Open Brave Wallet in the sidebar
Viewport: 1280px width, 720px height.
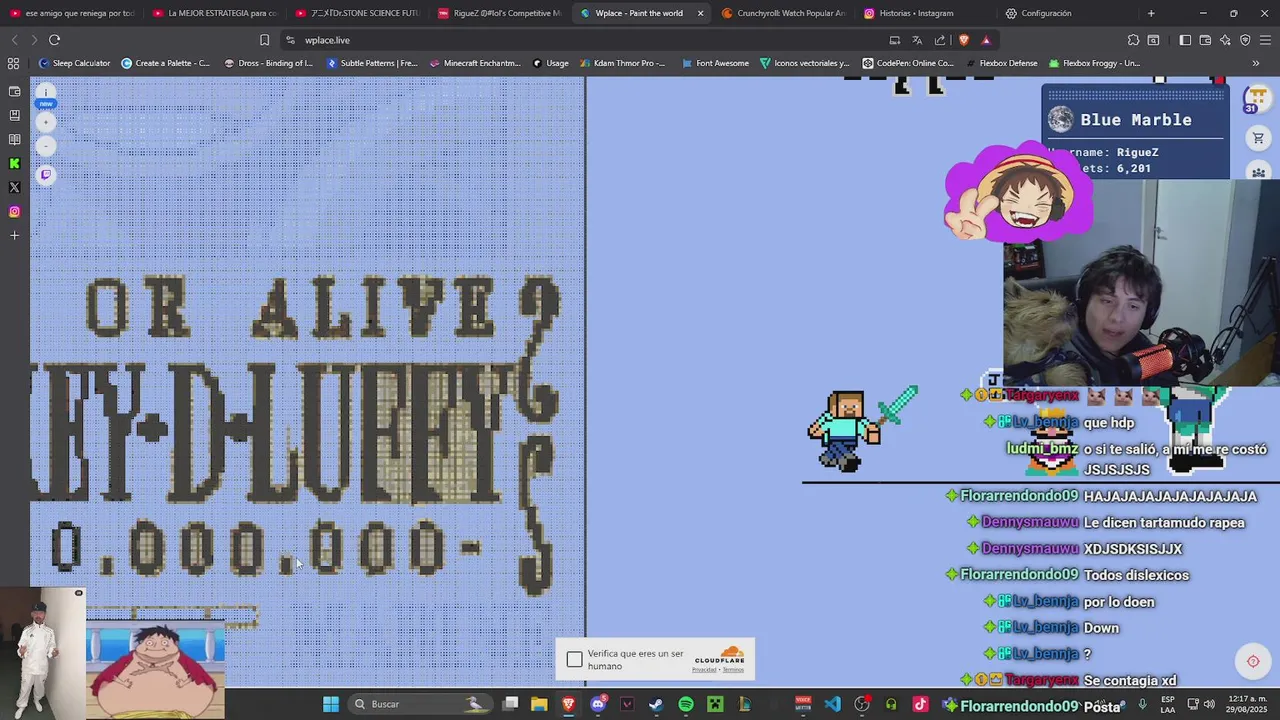point(14,91)
